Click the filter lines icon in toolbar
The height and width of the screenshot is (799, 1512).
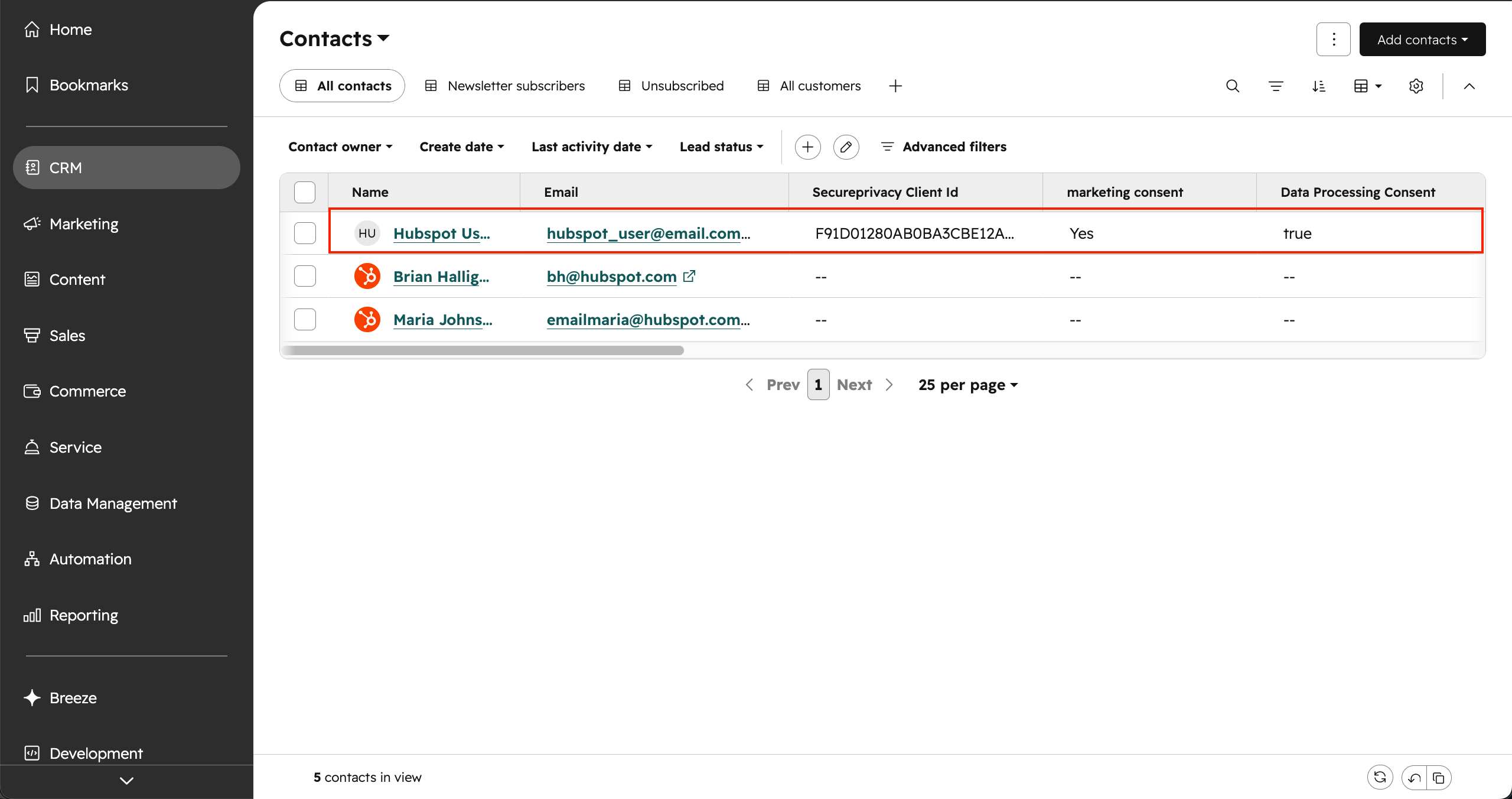[1276, 86]
